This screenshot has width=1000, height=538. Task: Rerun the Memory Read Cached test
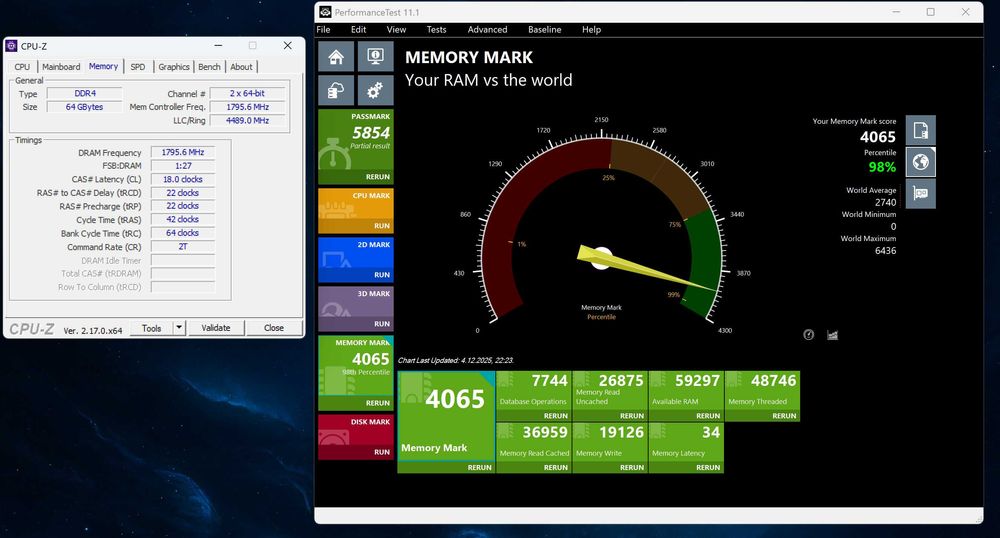(555, 467)
